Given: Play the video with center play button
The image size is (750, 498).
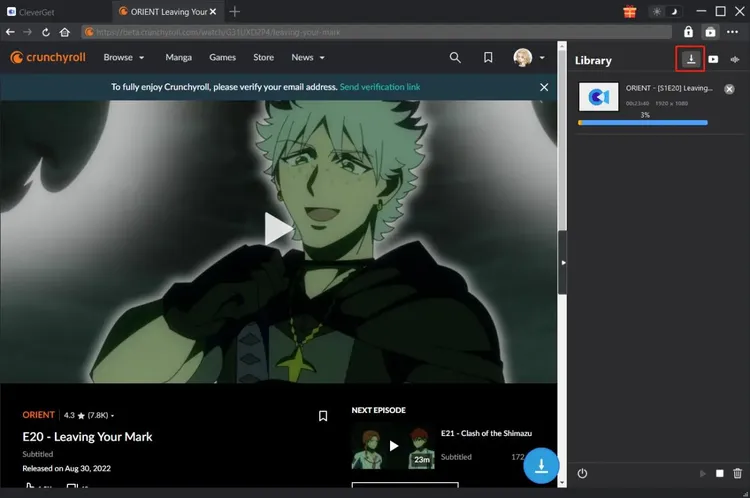Looking at the screenshot, I should [x=278, y=229].
